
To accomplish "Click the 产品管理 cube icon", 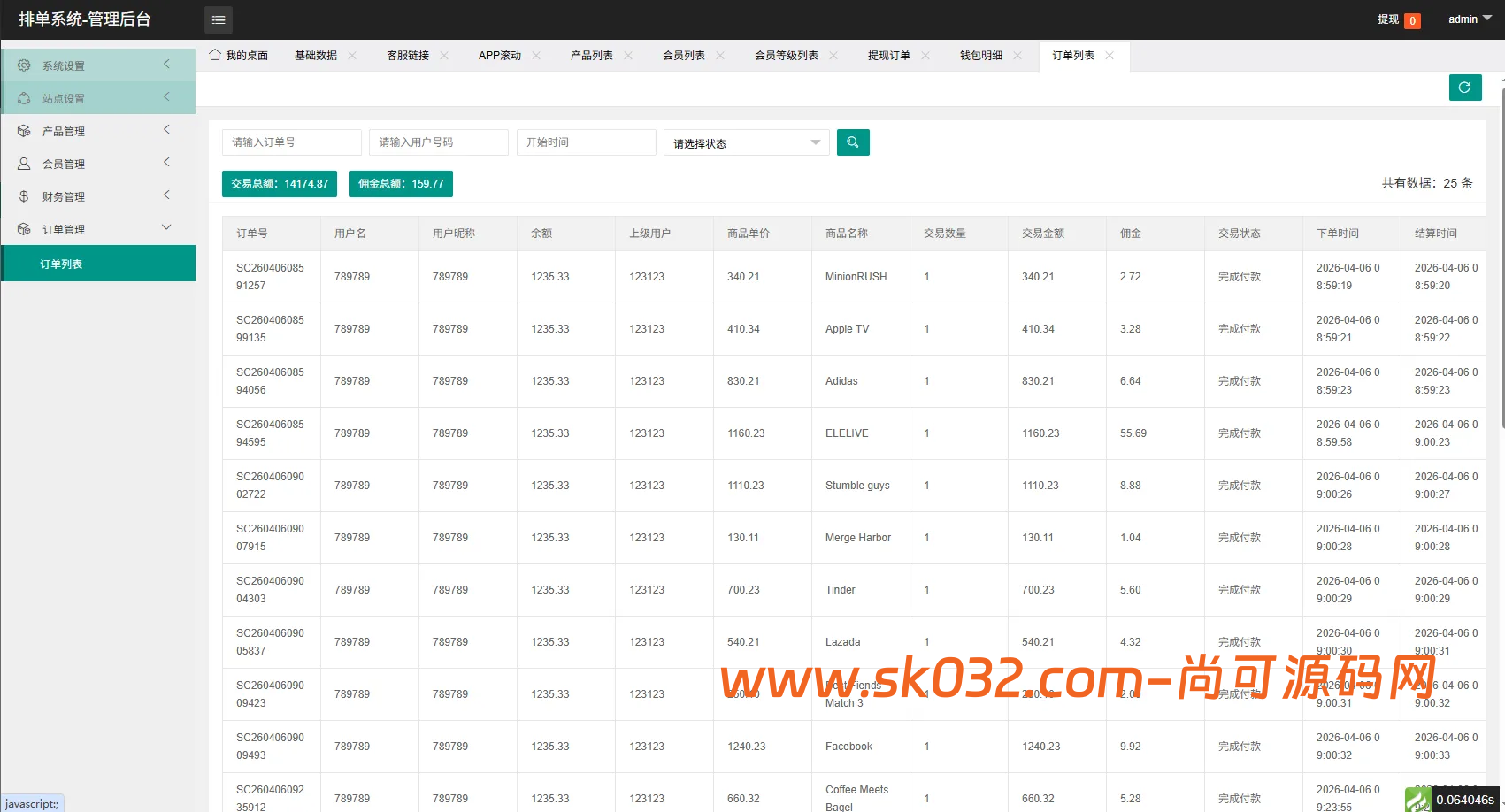I will 24,131.
